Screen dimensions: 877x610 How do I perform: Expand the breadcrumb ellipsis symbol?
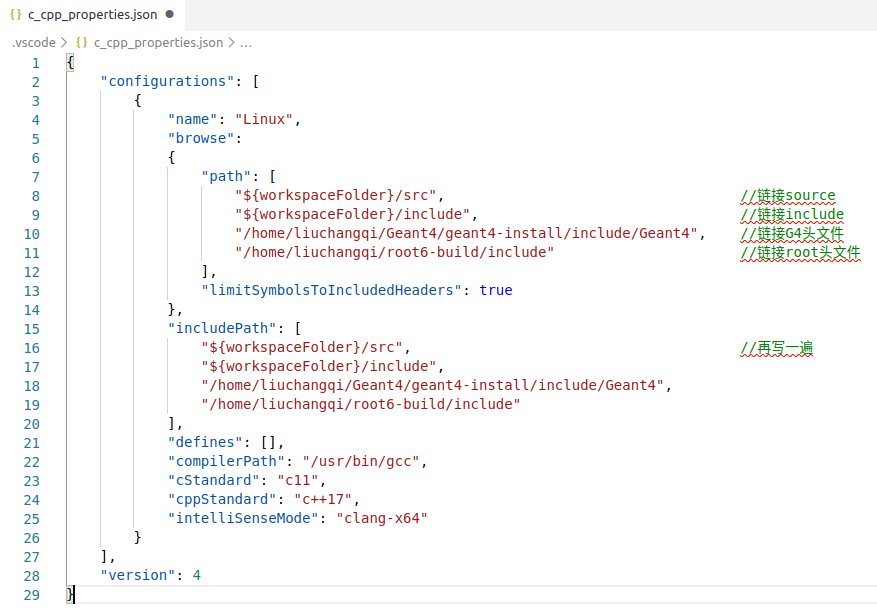[246, 43]
